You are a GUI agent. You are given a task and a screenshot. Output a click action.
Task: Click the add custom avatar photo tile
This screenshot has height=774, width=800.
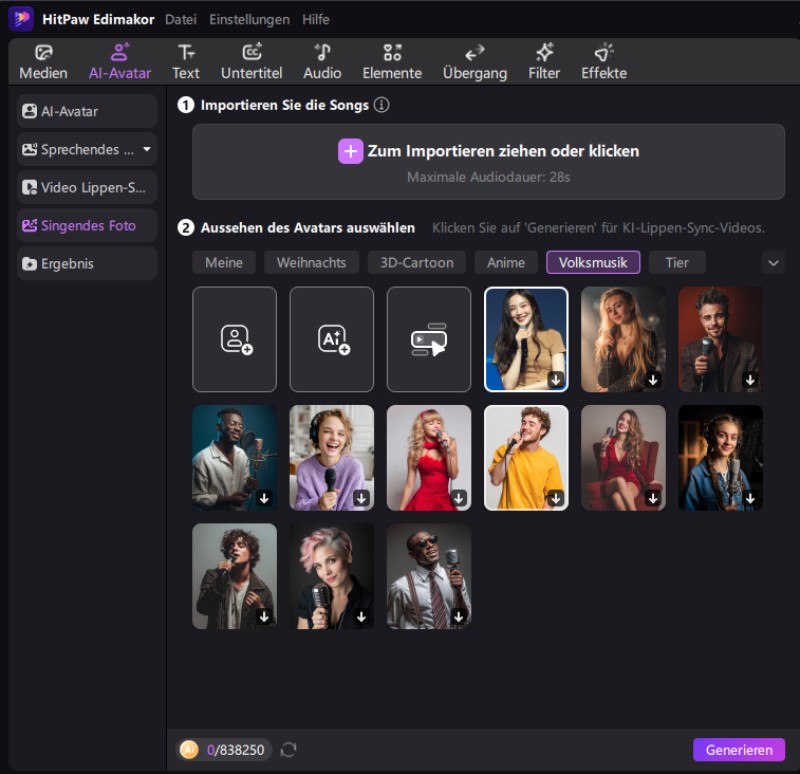[234, 339]
